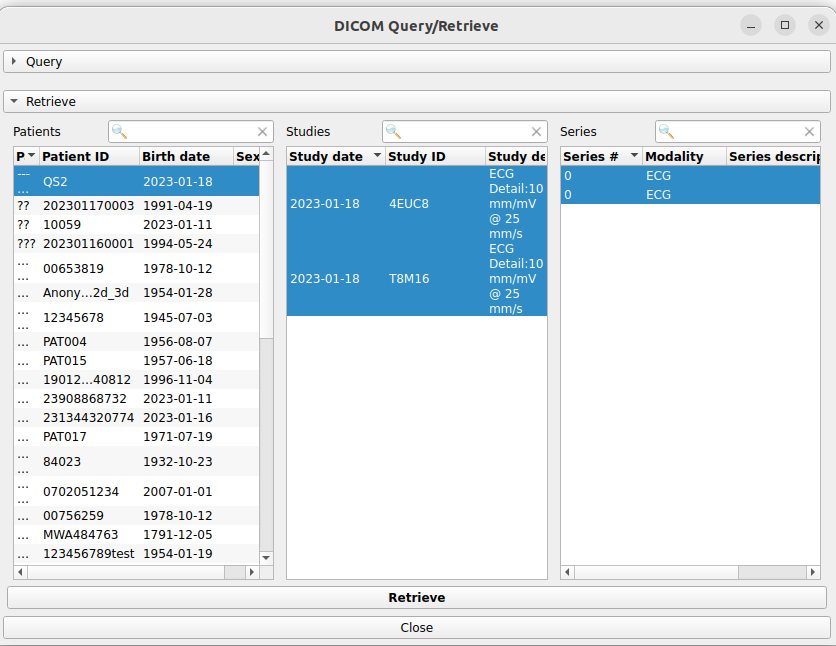Viewport: 836px width, 646px height.
Task: Click the magnifier icon in Patients search
Action: [x=120, y=132]
